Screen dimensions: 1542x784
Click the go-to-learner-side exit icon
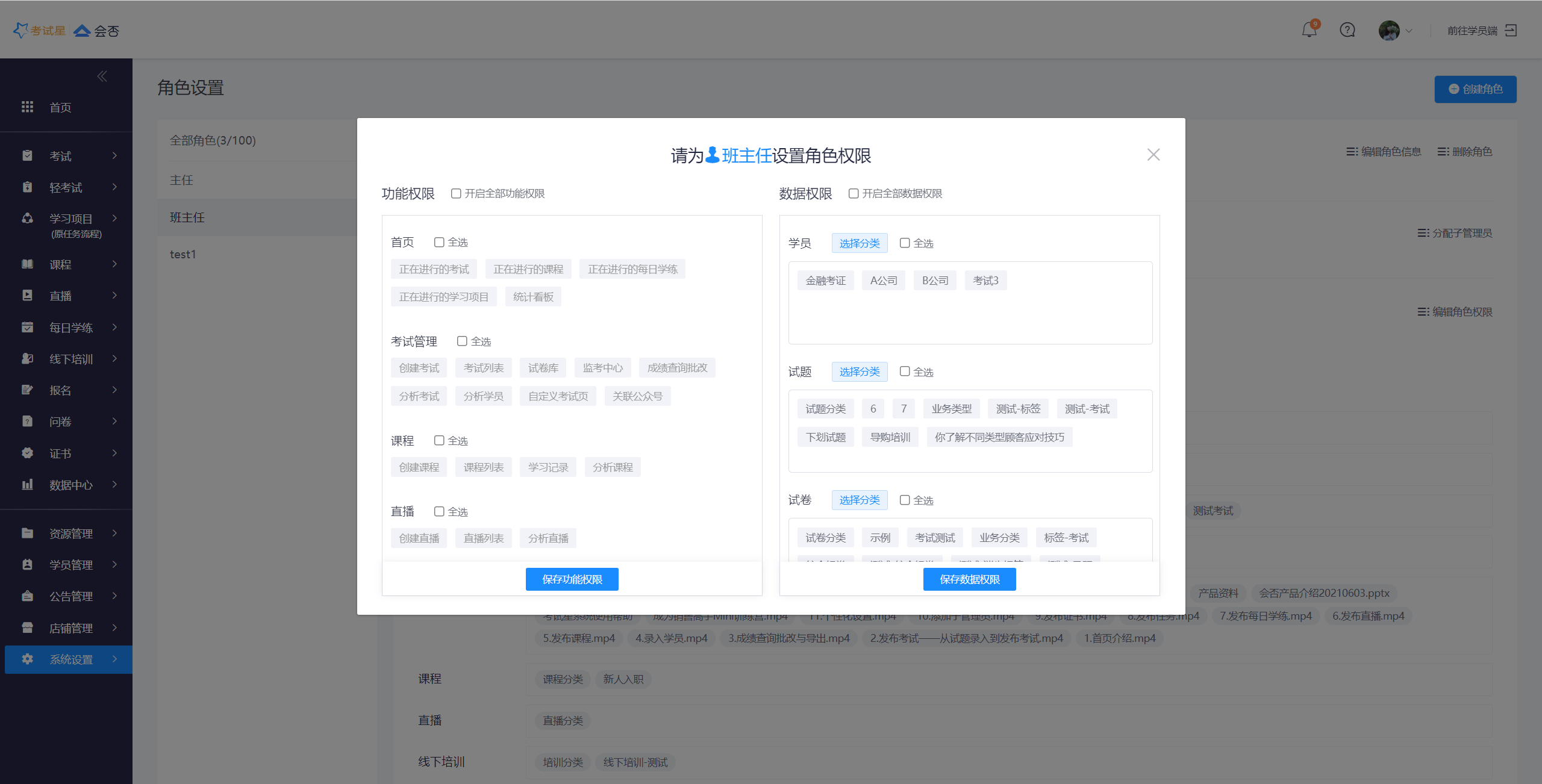tap(1511, 30)
